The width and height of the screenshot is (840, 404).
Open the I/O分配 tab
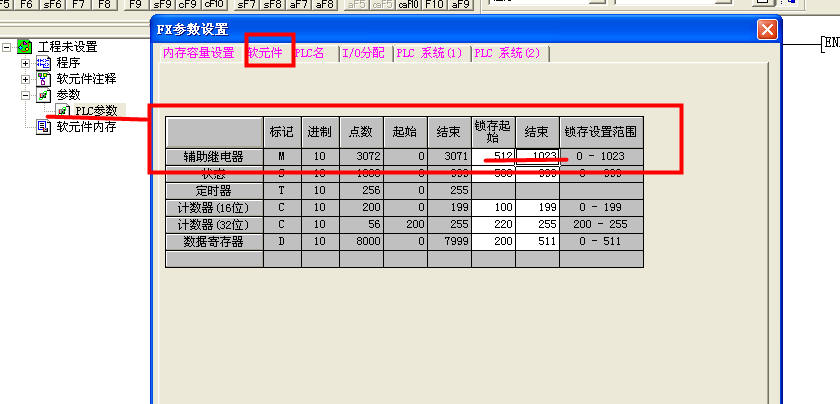(363, 53)
